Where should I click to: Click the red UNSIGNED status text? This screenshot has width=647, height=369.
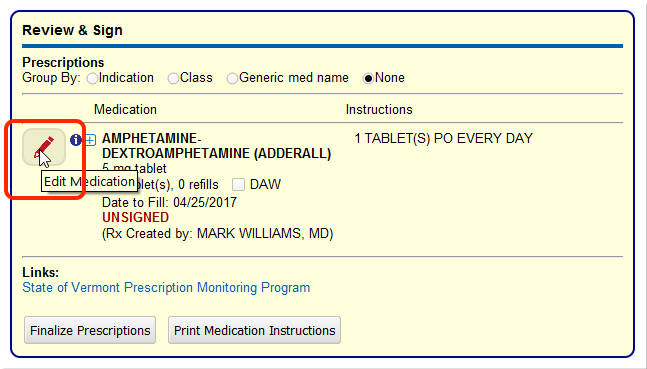point(135,217)
